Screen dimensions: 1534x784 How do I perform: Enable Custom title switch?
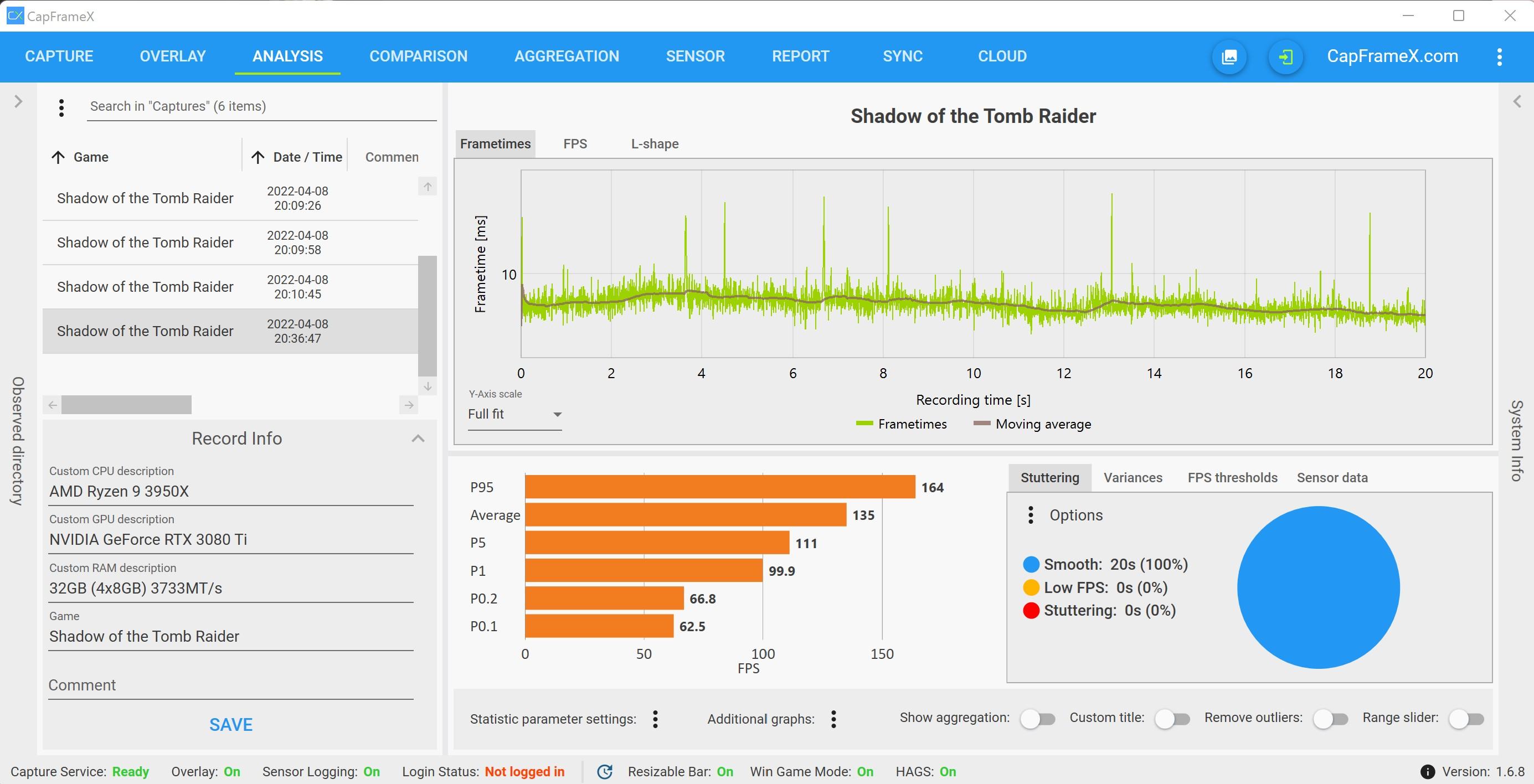tap(1172, 719)
